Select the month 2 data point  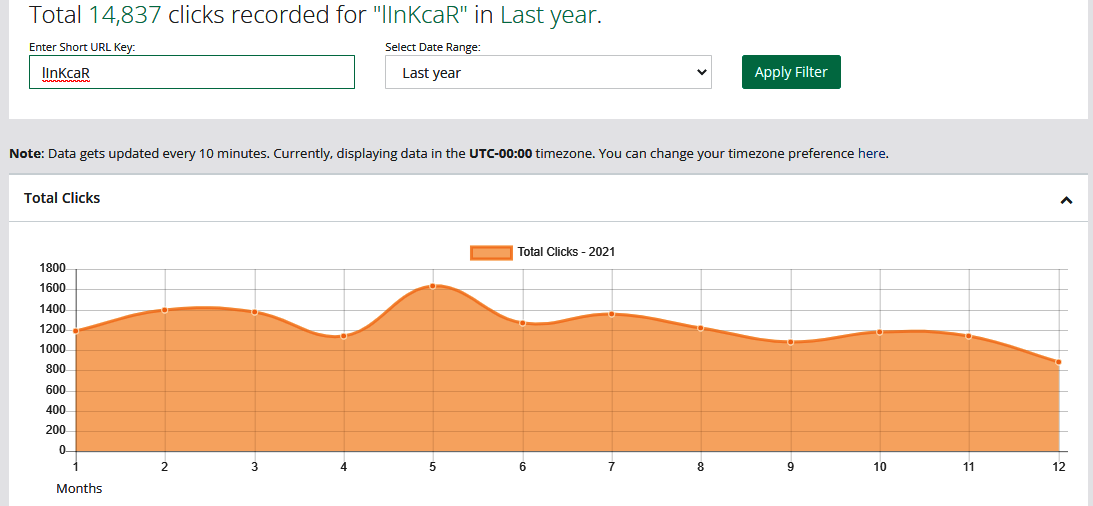(x=164, y=310)
